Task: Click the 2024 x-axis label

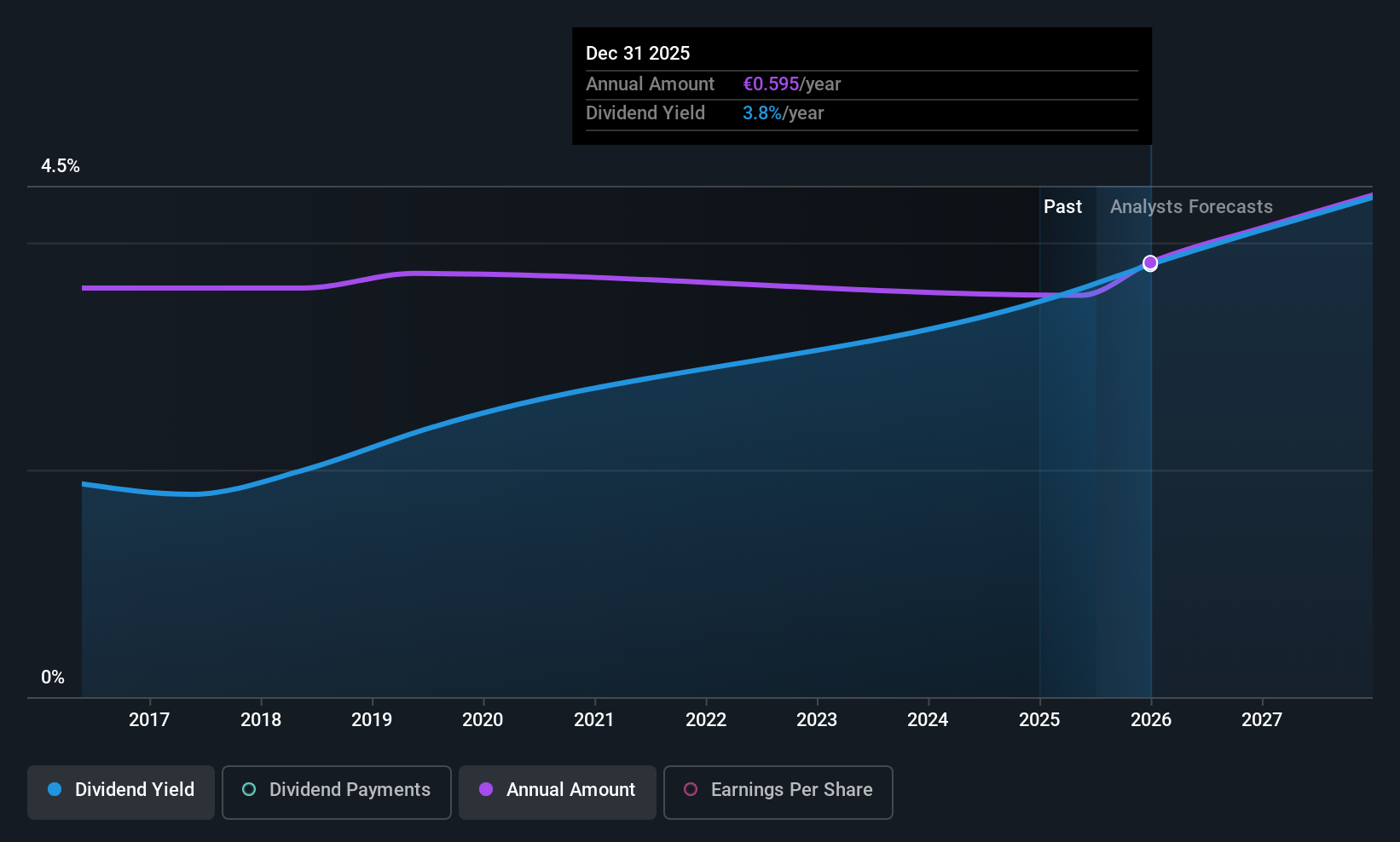Action: click(928, 720)
